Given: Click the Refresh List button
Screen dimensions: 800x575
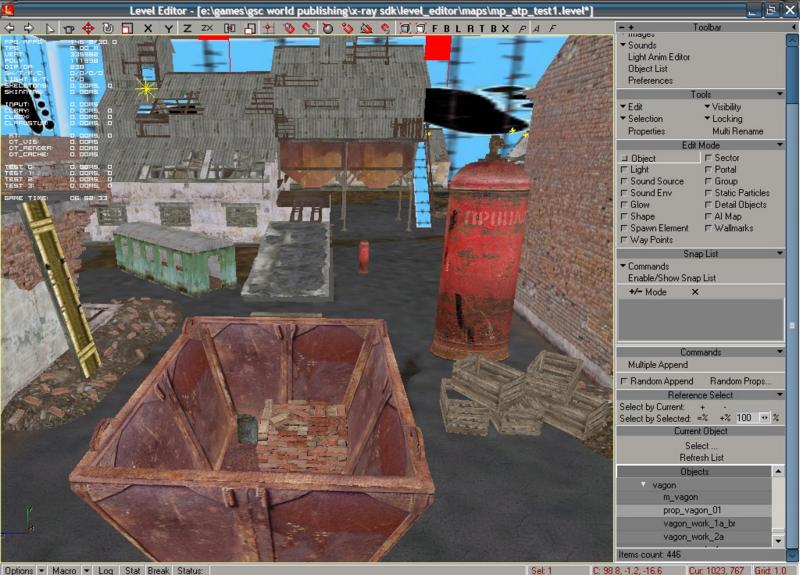Looking at the screenshot, I should click(x=701, y=458).
